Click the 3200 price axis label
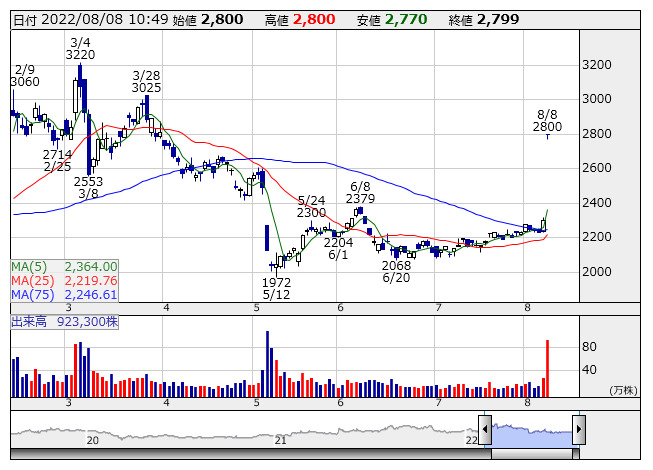Screen dimensions: 653x470 click(x=597, y=65)
